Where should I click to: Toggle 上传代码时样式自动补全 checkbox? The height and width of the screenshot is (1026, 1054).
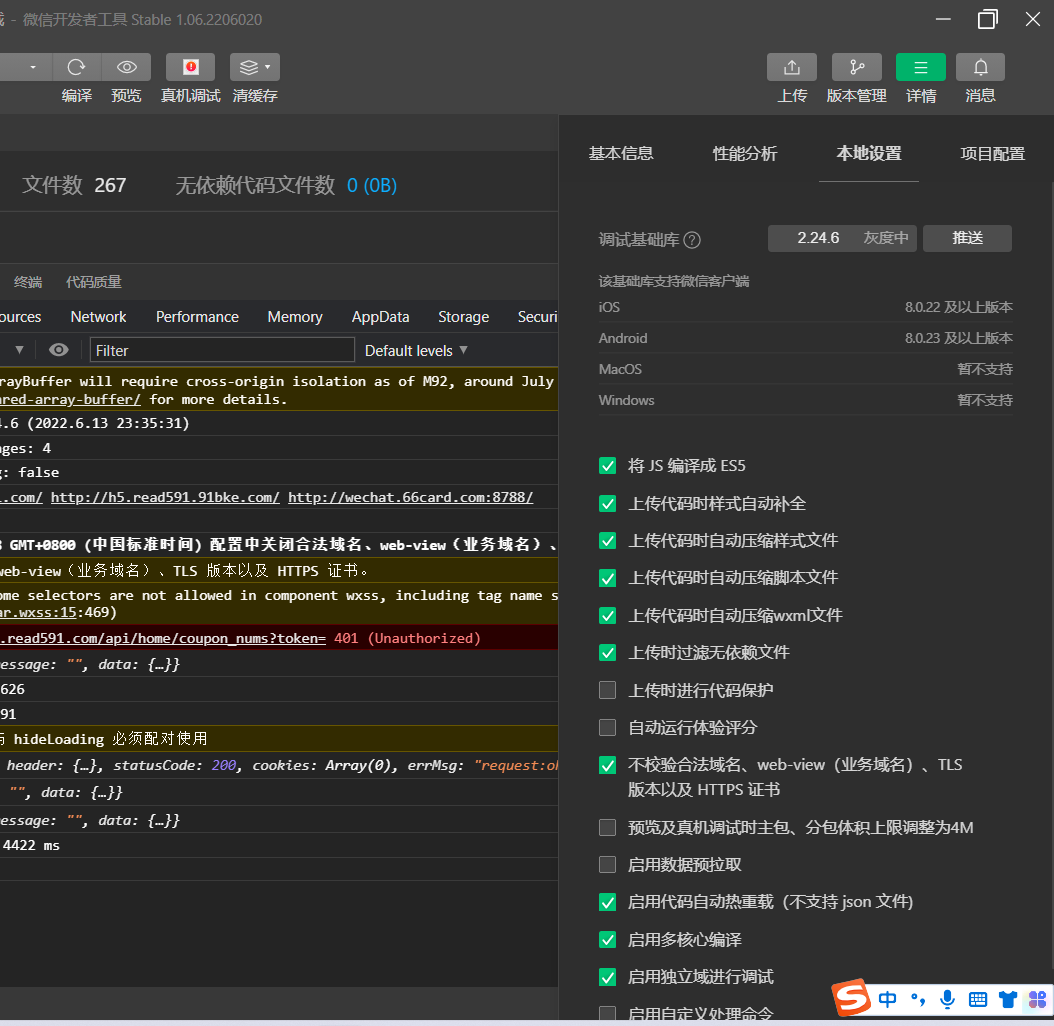pos(608,504)
